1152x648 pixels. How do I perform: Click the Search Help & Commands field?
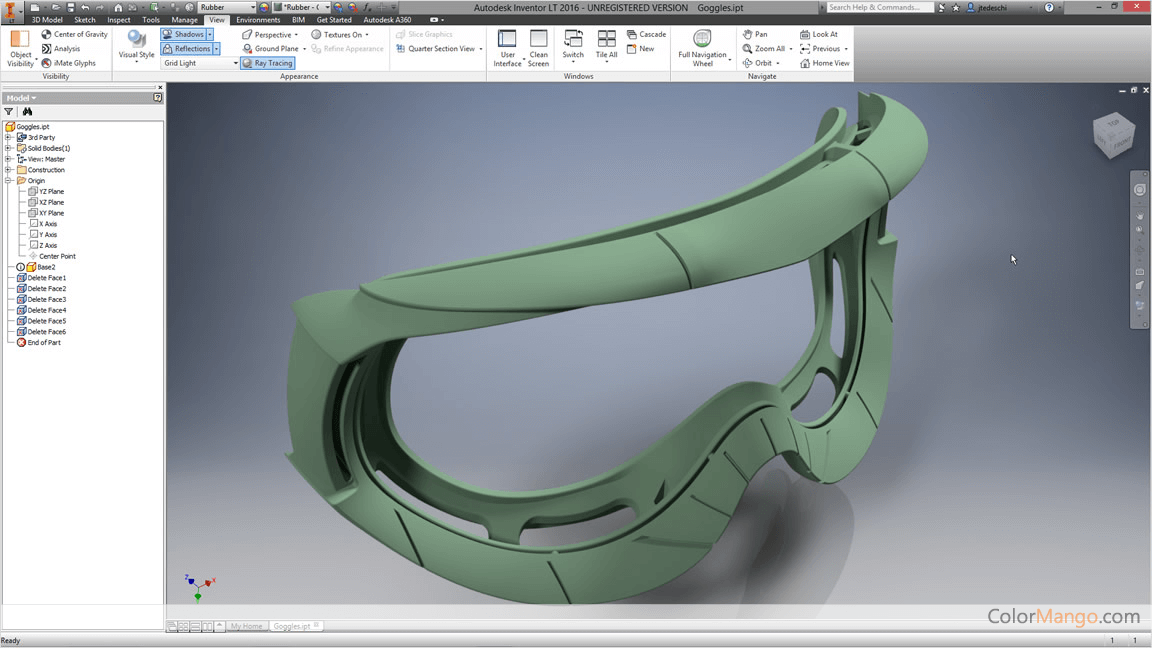click(x=878, y=7)
